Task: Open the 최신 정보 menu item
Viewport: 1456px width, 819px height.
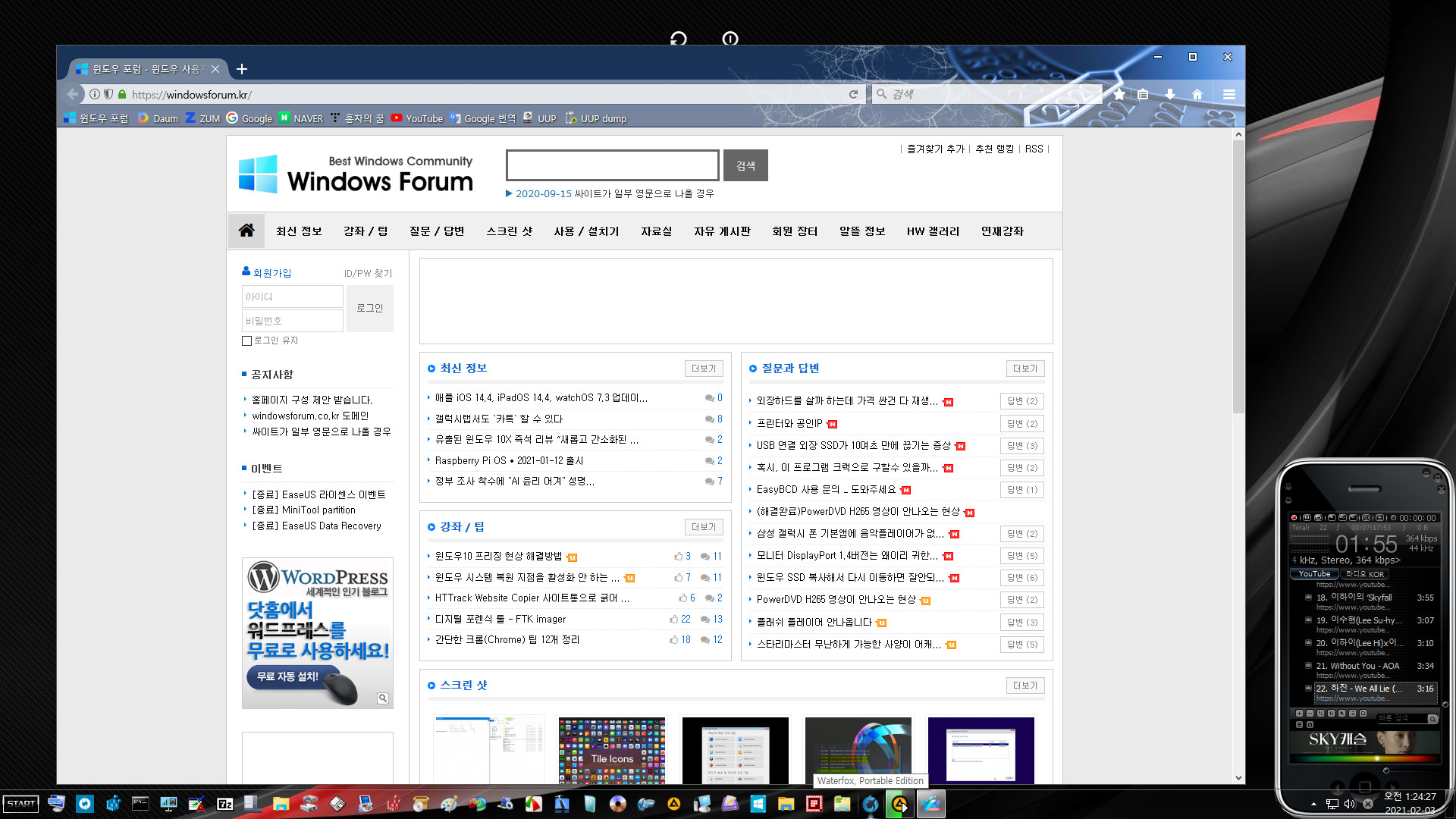Action: tap(299, 231)
